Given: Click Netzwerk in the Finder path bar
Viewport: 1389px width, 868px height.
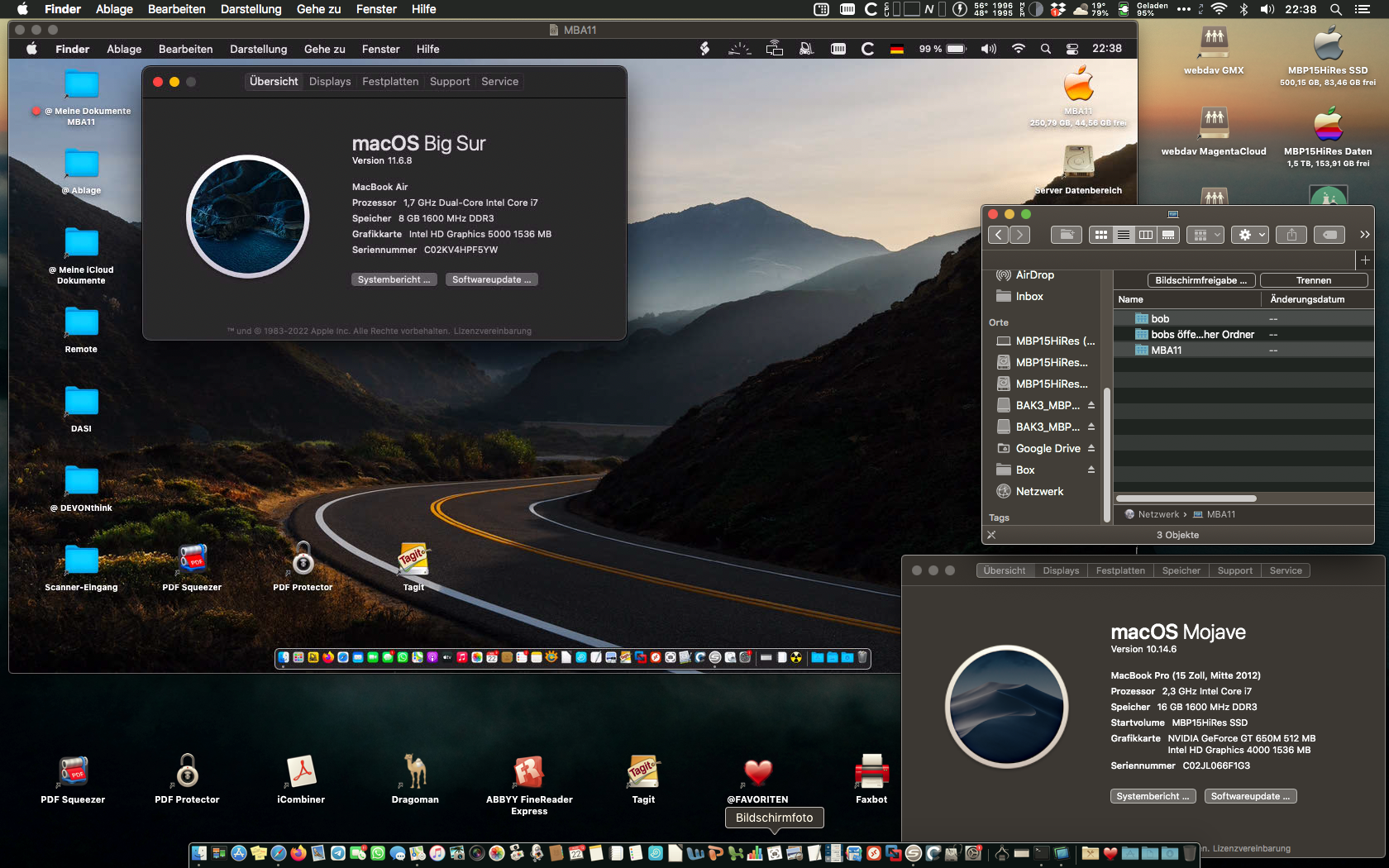Looking at the screenshot, I should pyautogui.click(x=1158, y=514).
